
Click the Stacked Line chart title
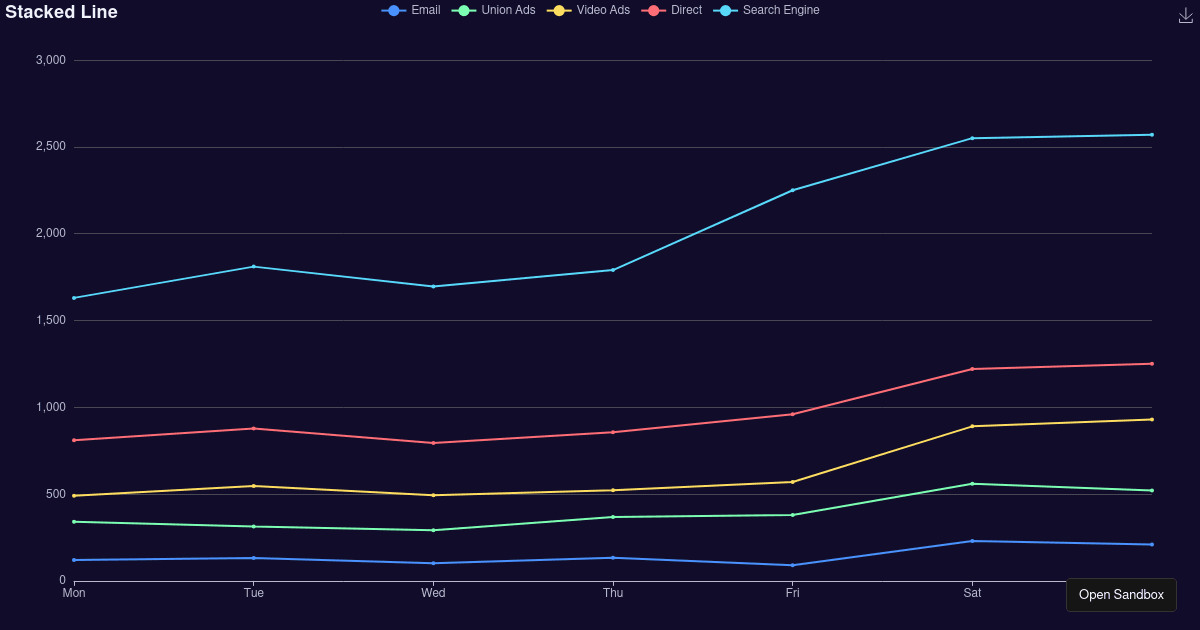point(60,13)
